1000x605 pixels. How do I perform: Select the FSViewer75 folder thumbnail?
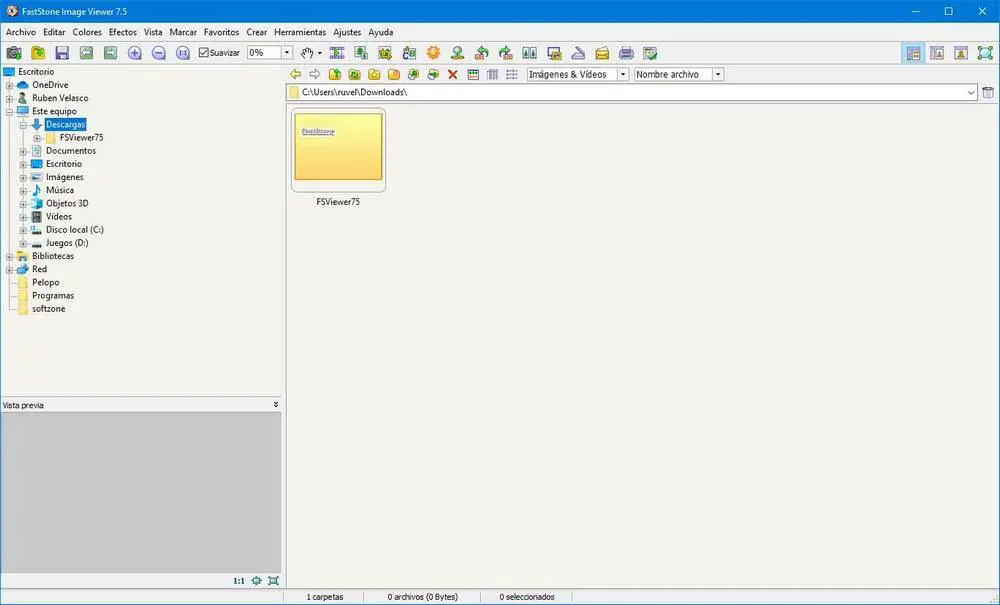pos(338,150)
